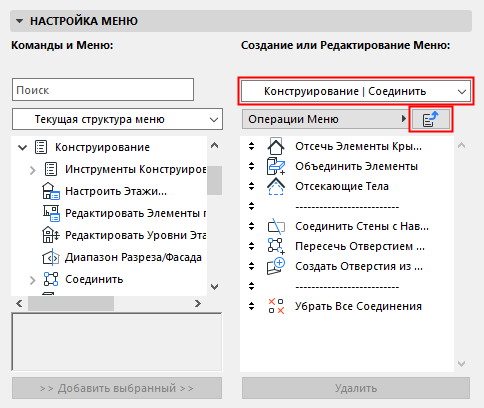The width and height of the screenshot is (484, 408).
Task: Click the Убрать Все Соединения icon
Action: point(276,306)
